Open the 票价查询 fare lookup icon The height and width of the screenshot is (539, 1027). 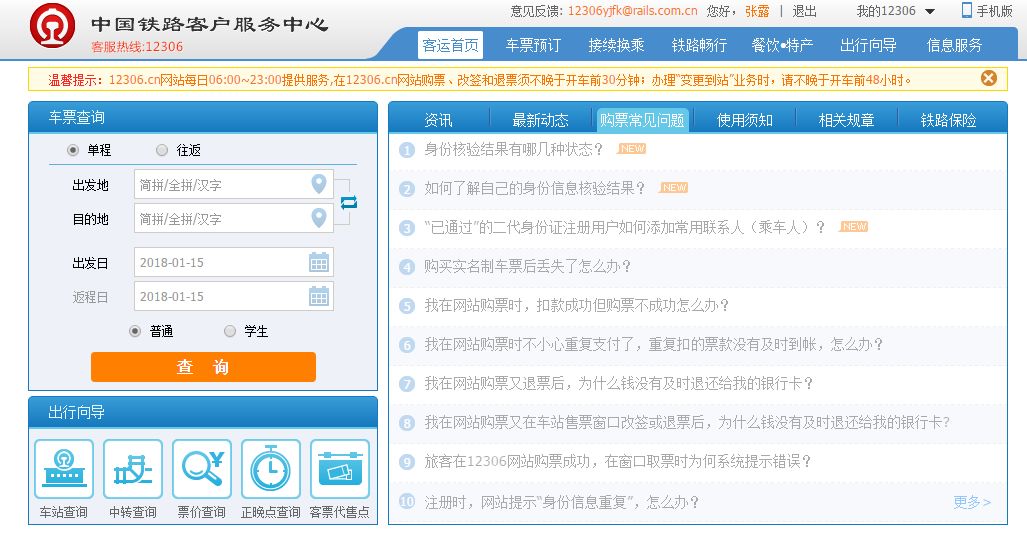202,469
